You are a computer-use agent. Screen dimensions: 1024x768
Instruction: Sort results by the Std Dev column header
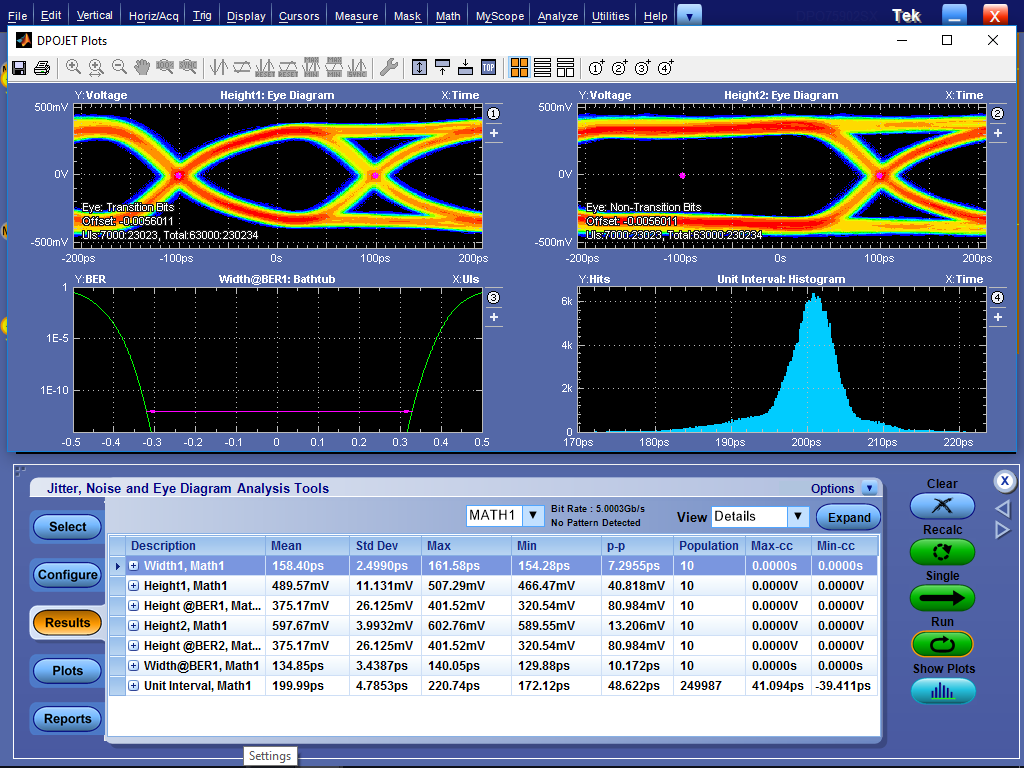coord(385,546)
